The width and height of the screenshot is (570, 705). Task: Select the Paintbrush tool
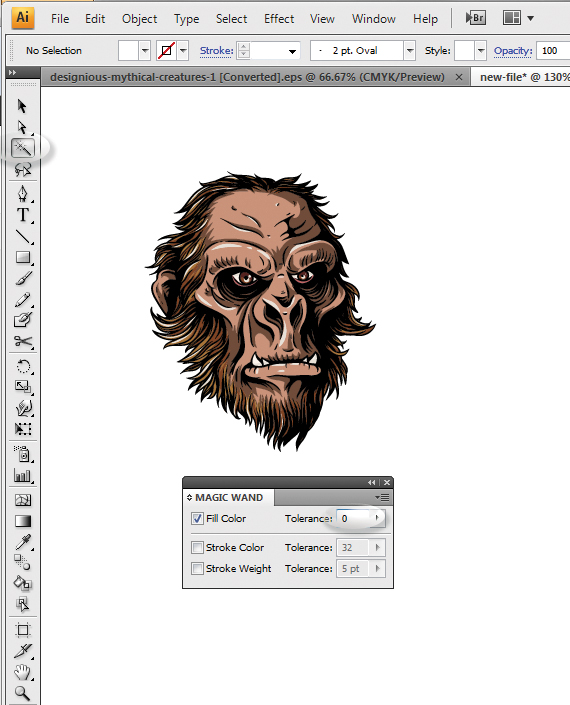pyautogui.click(x=22, y=278)
